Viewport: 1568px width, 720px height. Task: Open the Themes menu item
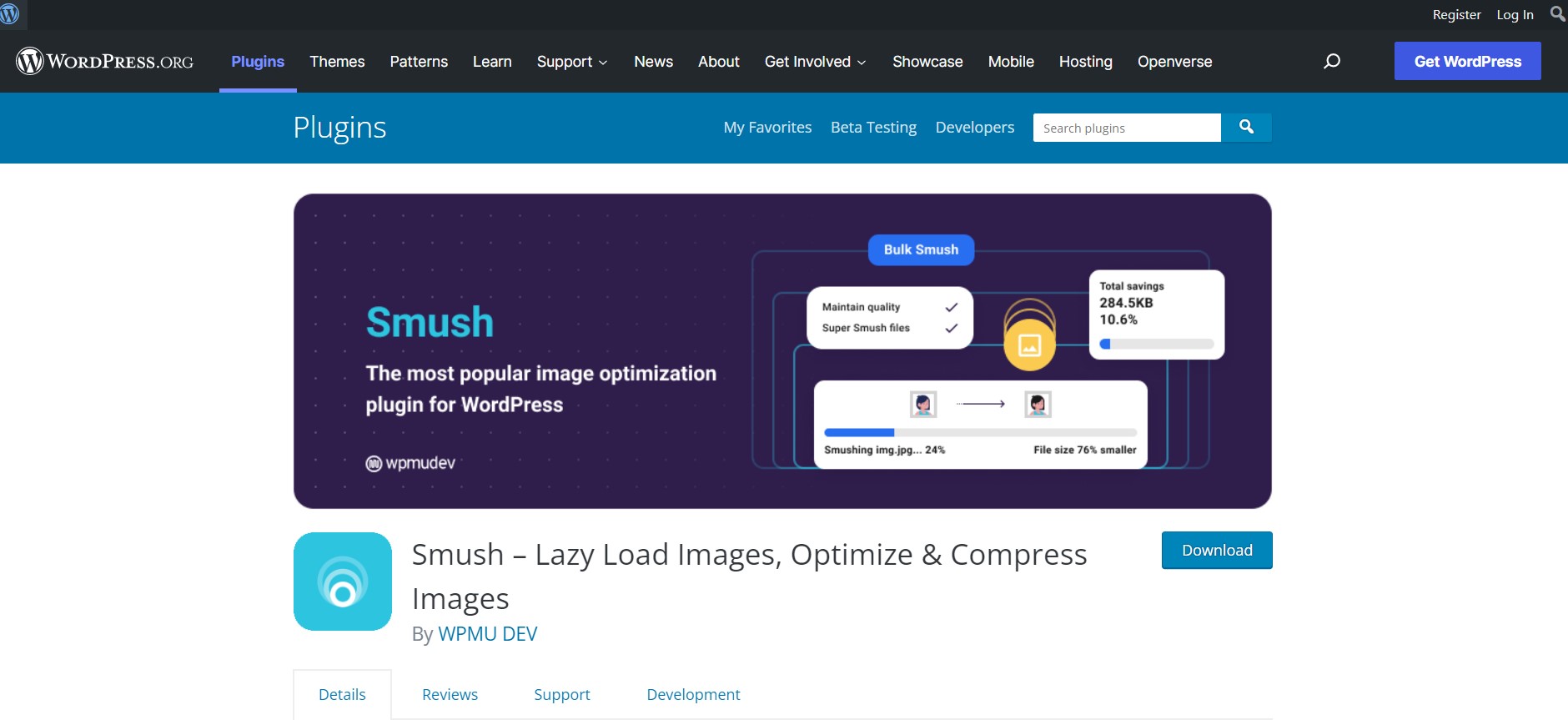pyautogui.click(x=337, y=62)
